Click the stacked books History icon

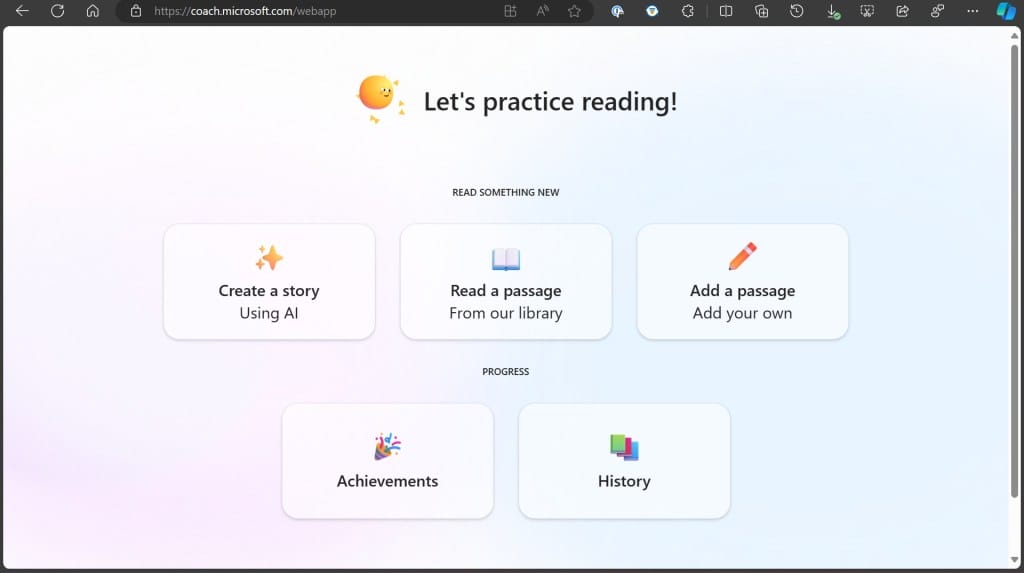click(x=623, y=447)
